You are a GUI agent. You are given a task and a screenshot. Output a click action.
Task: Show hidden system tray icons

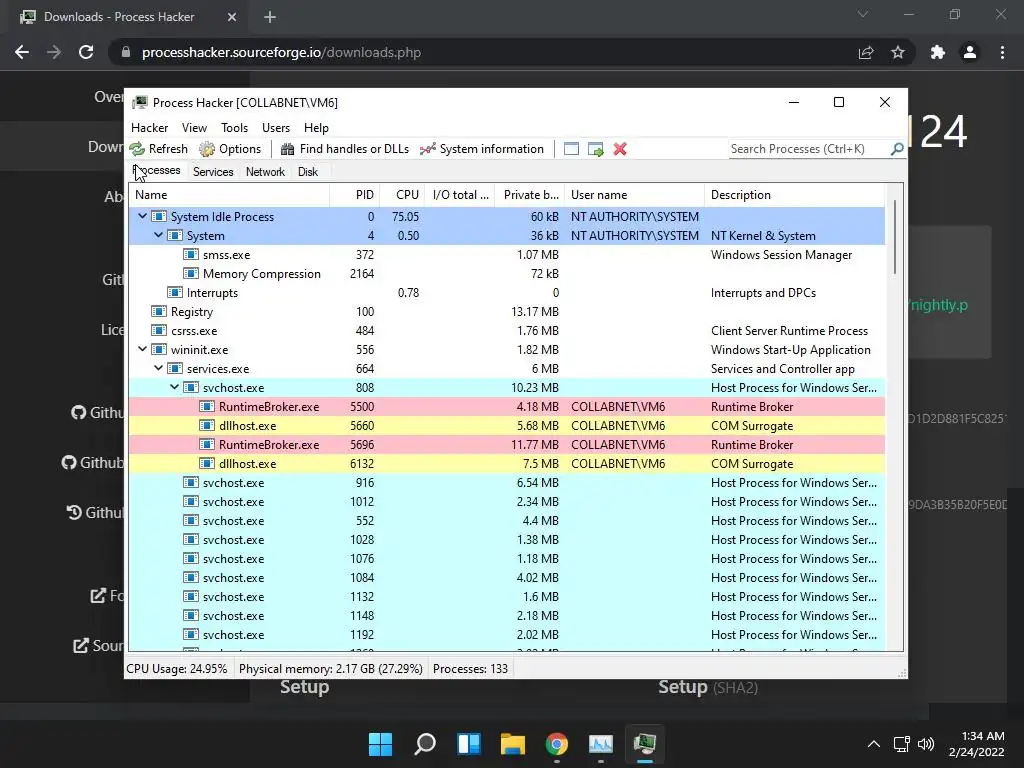(x=874, y=744)
